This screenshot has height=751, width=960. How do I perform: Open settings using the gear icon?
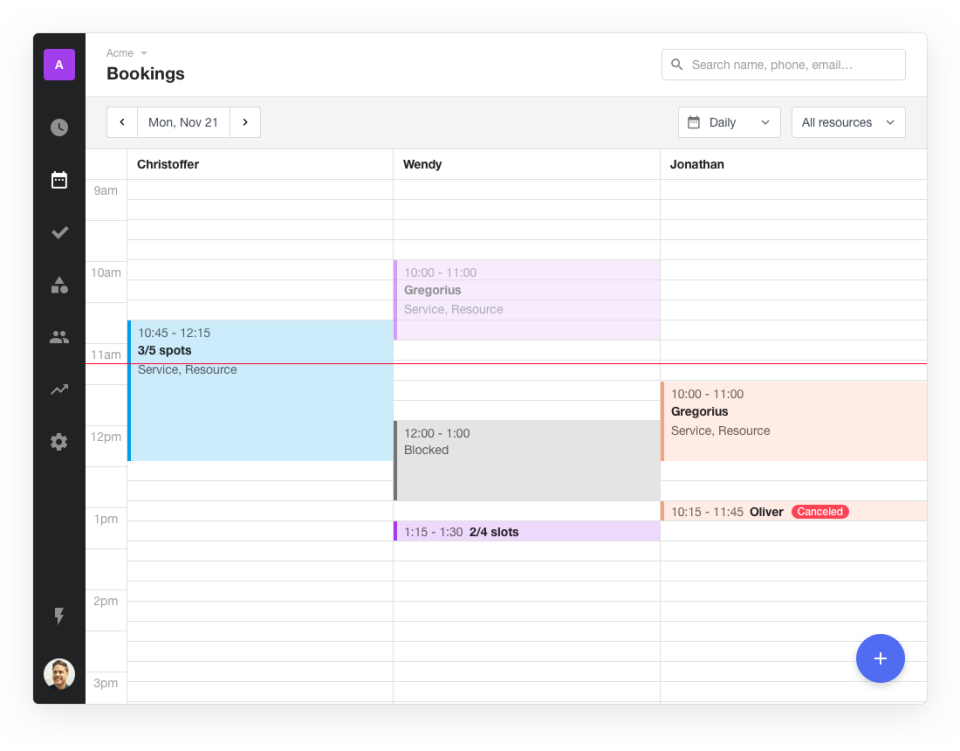59,441
